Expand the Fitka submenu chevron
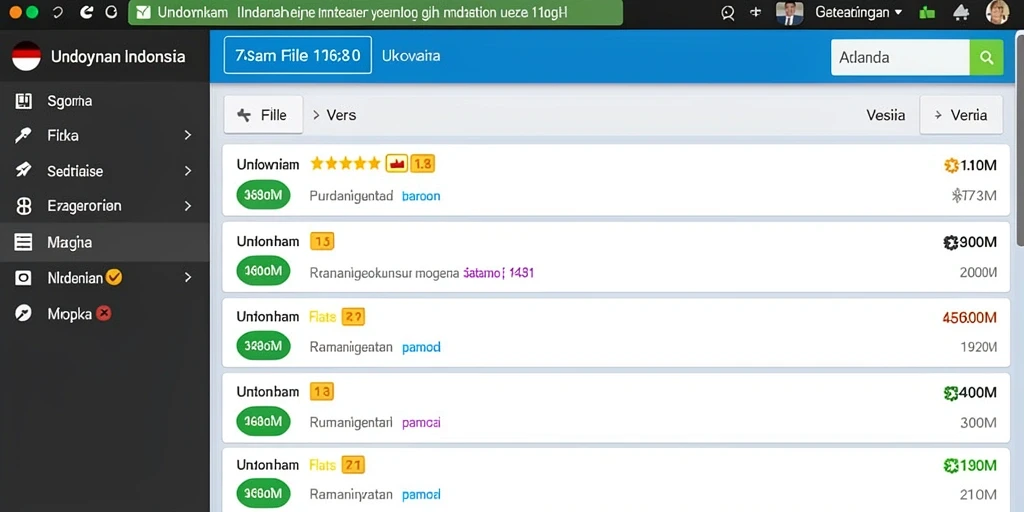 point(188,136)
